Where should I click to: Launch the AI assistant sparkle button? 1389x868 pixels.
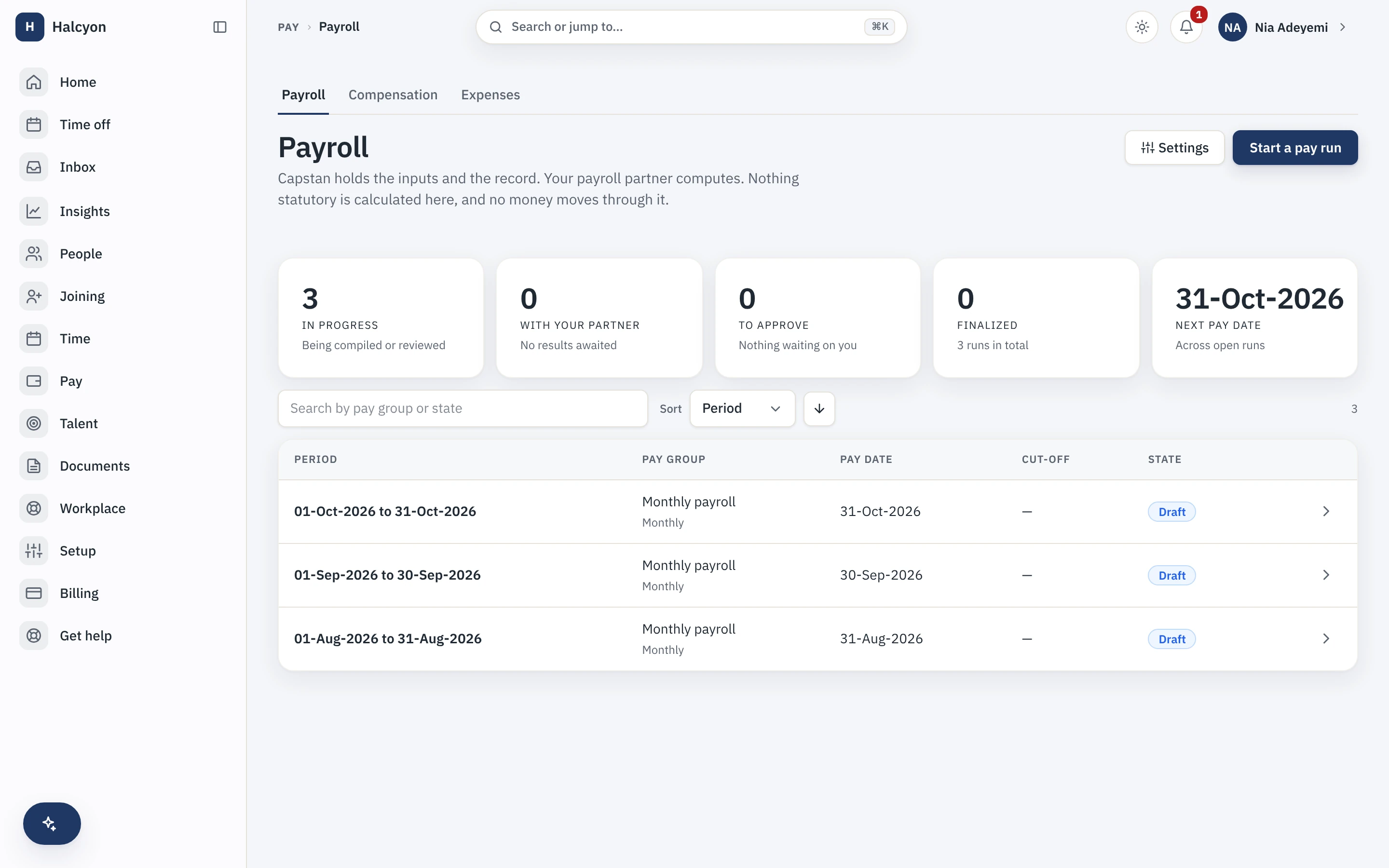tap(52, 823)
